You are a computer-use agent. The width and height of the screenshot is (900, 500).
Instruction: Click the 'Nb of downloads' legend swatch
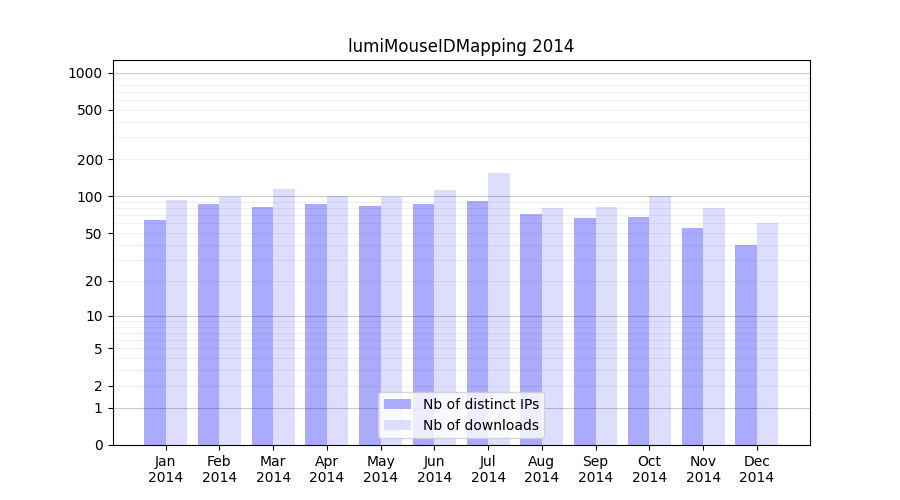point(397,425)
